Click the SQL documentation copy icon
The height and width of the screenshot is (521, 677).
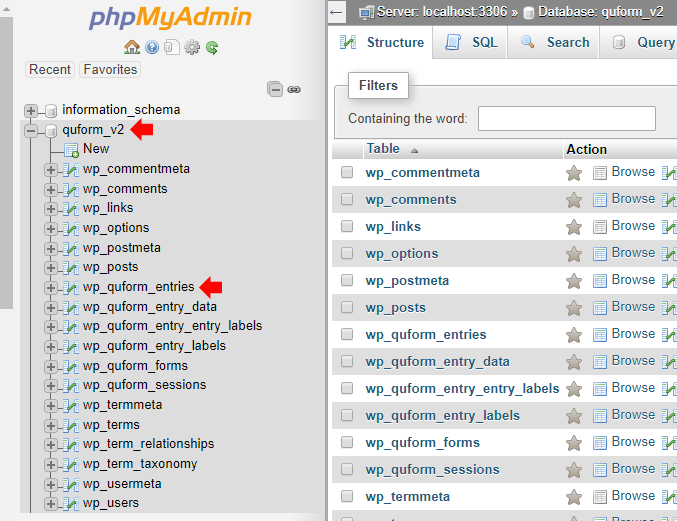(x=171, y=47)
